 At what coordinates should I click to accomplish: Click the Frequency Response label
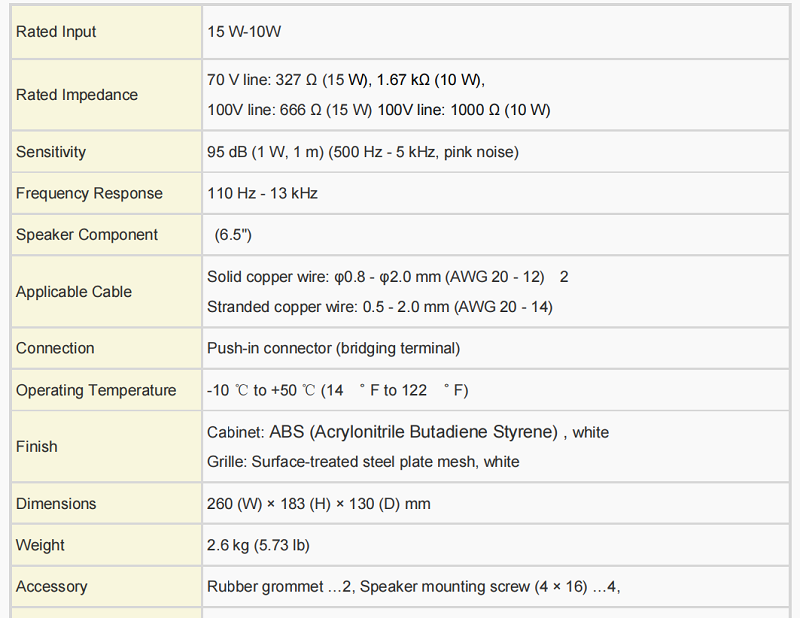[x=89, y=193]
